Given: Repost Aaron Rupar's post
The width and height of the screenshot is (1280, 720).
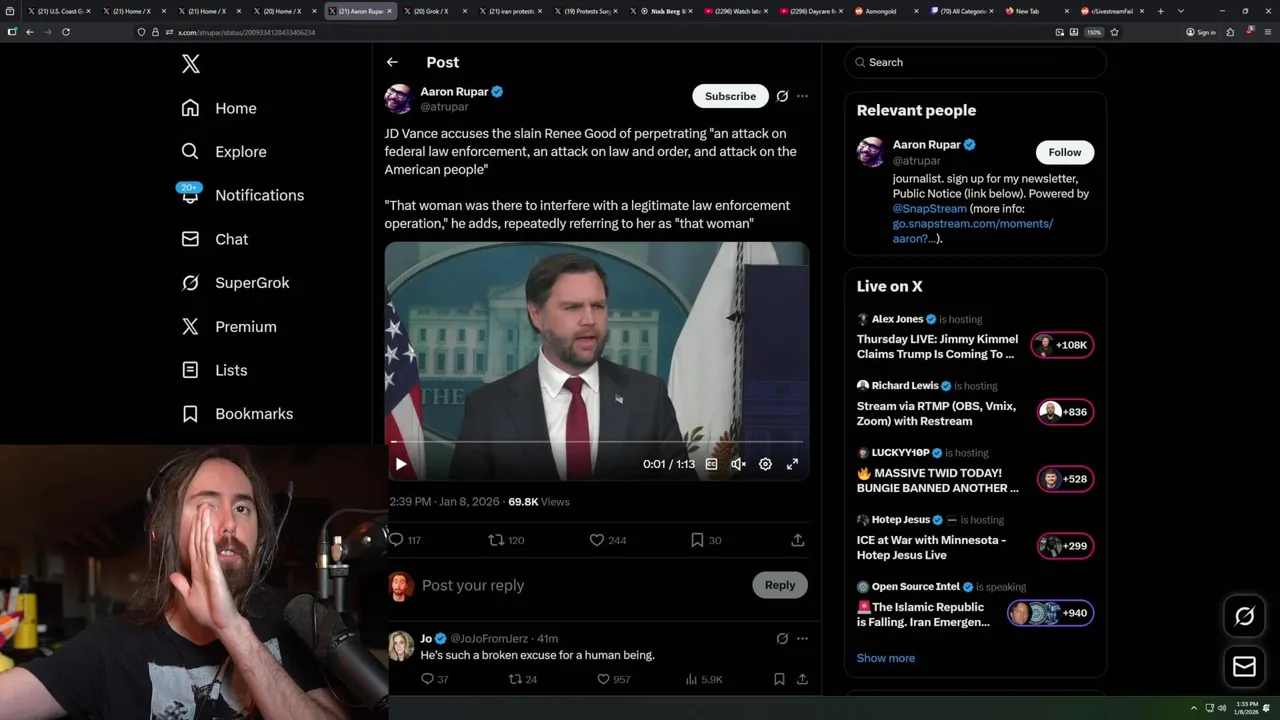Looking at the screenshot, I should (496, 540).
